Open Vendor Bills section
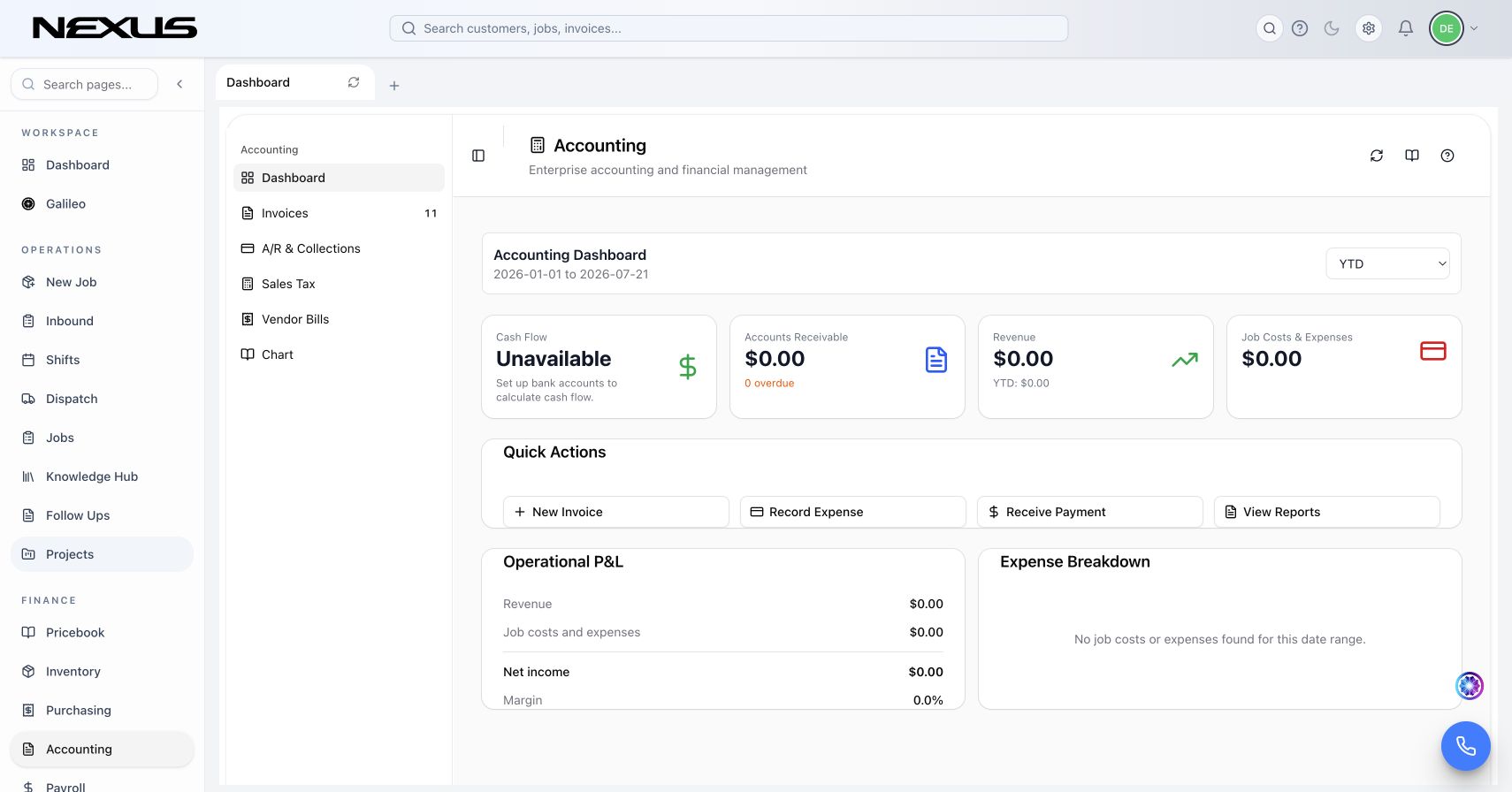The height and width of the screenshot is (792, 1512). 339,319
